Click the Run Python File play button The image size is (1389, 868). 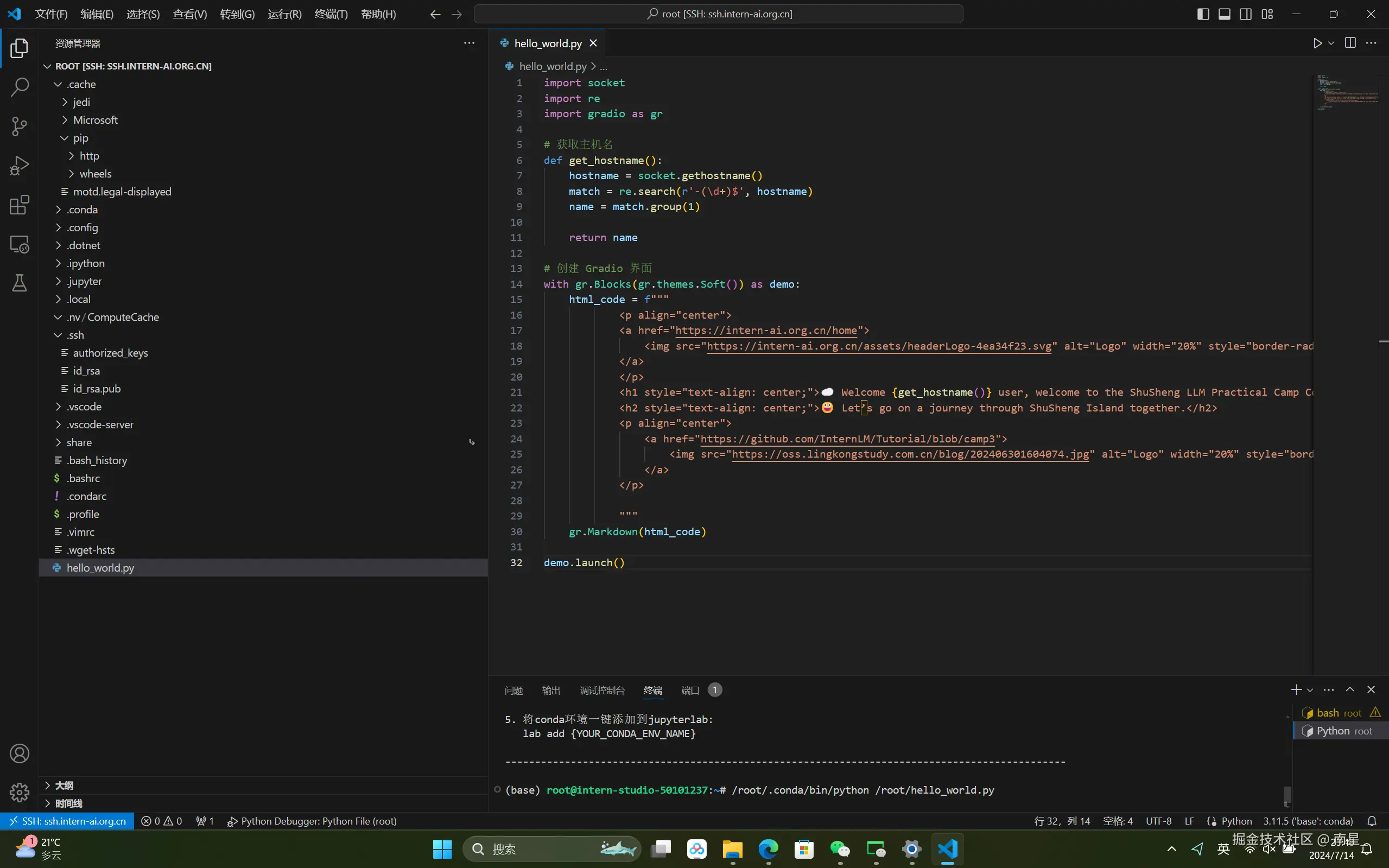coord(1317,43)
